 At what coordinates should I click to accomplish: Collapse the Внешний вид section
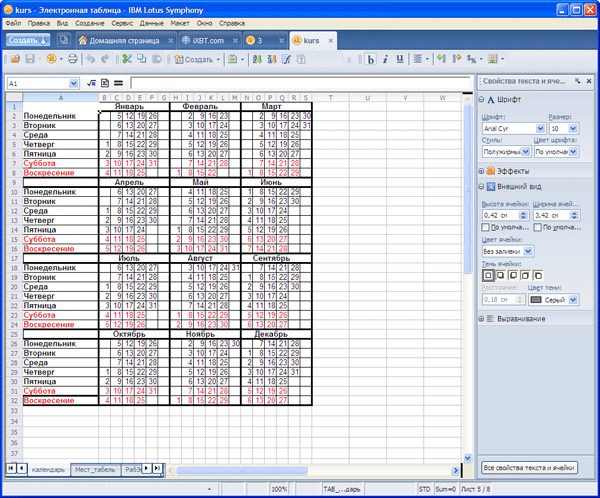tap(481, 187)
